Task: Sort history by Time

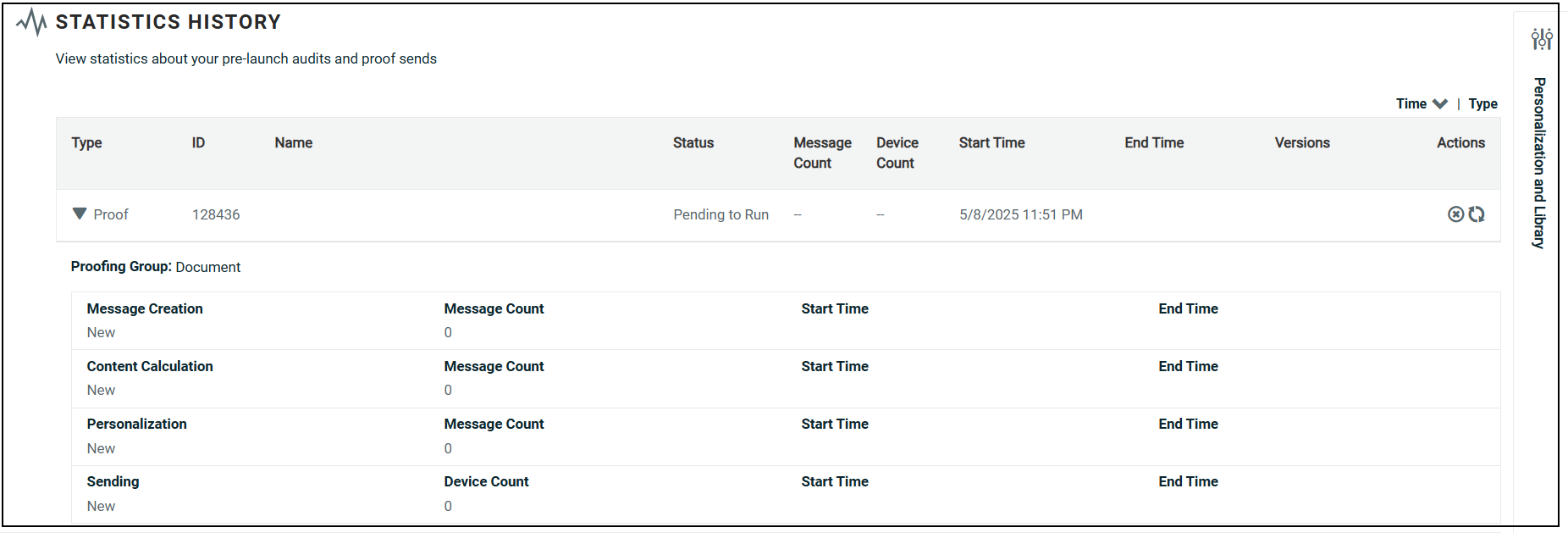Action: [1411, 103]
